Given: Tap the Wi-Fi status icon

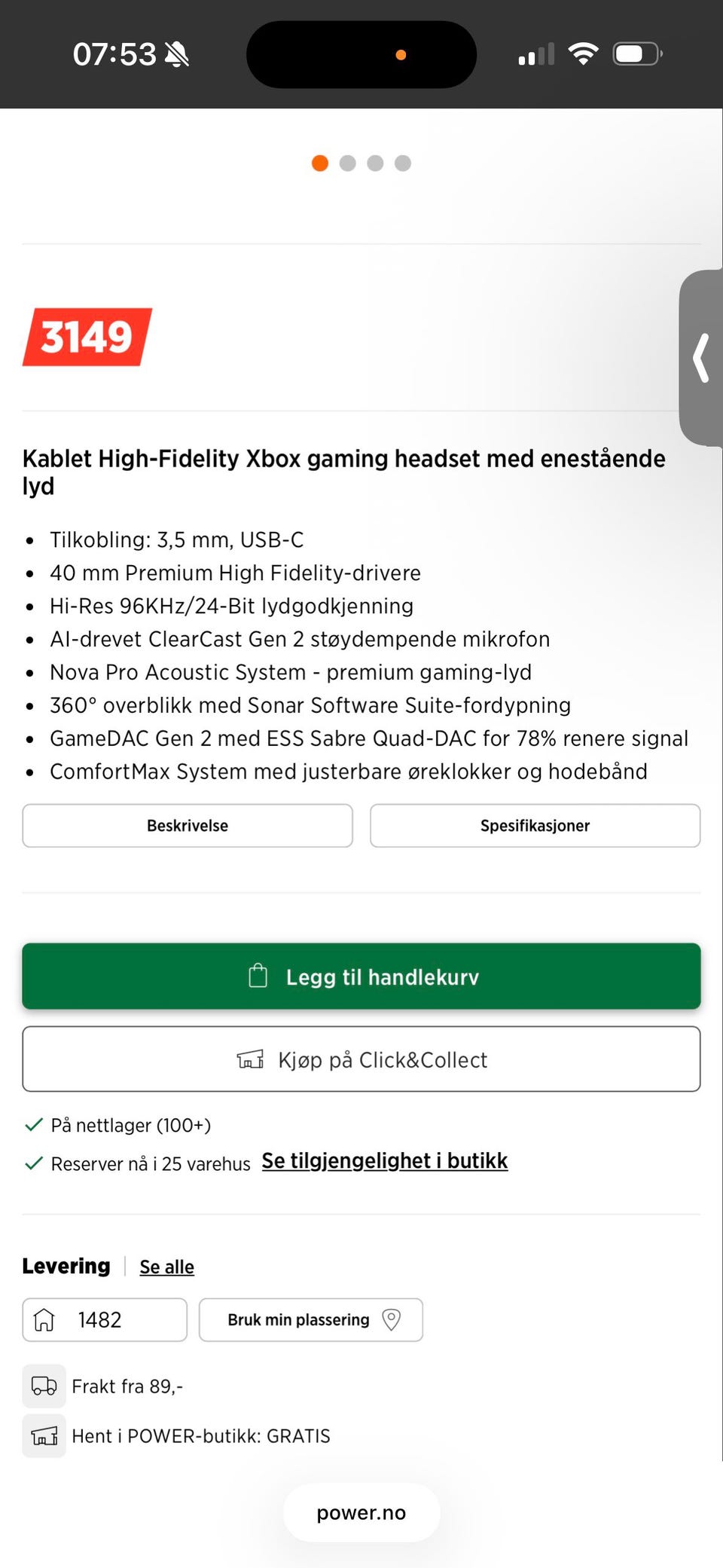Looking at the screenshot, I should (x=583, y=53).
